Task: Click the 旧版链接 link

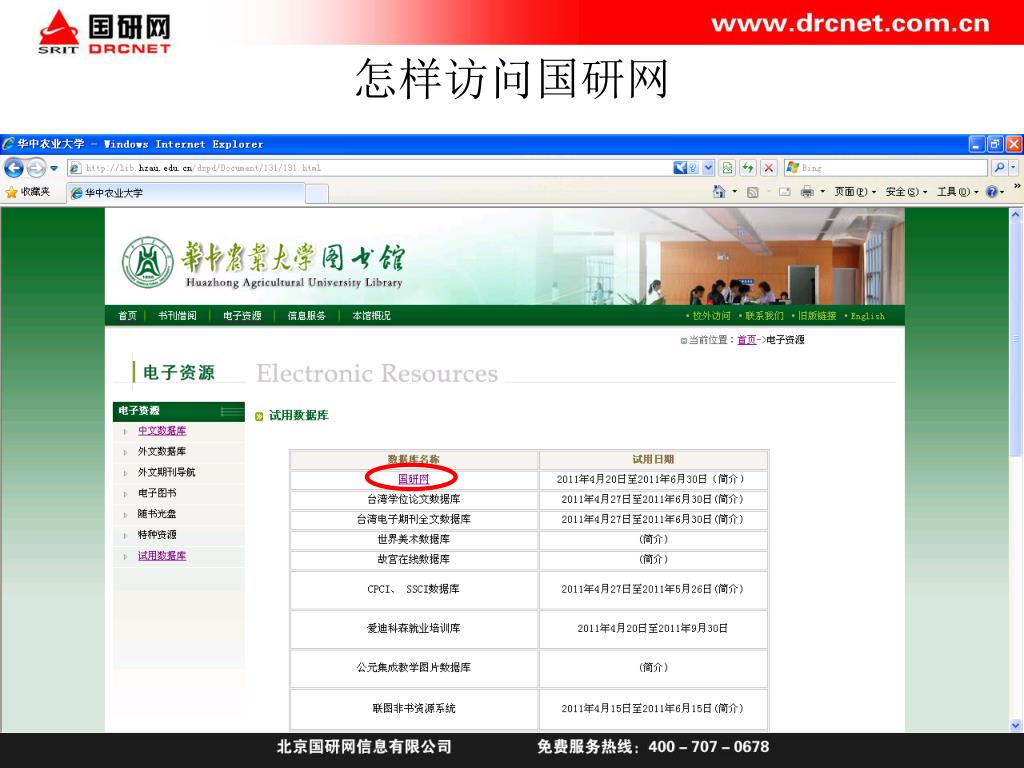Action: point(817,316)
